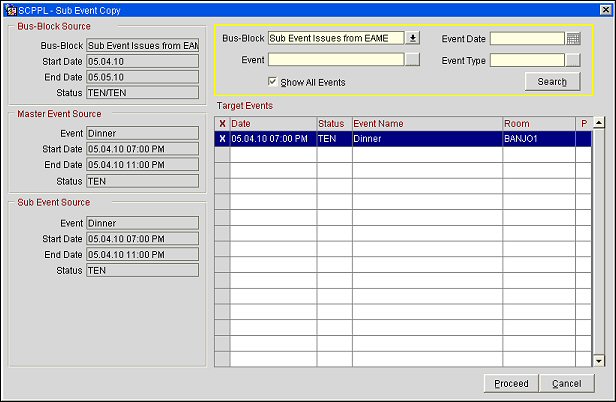Screen dimensions: 616x402
Task: Click the Proceed button
Action: click(x=511, y=383)
